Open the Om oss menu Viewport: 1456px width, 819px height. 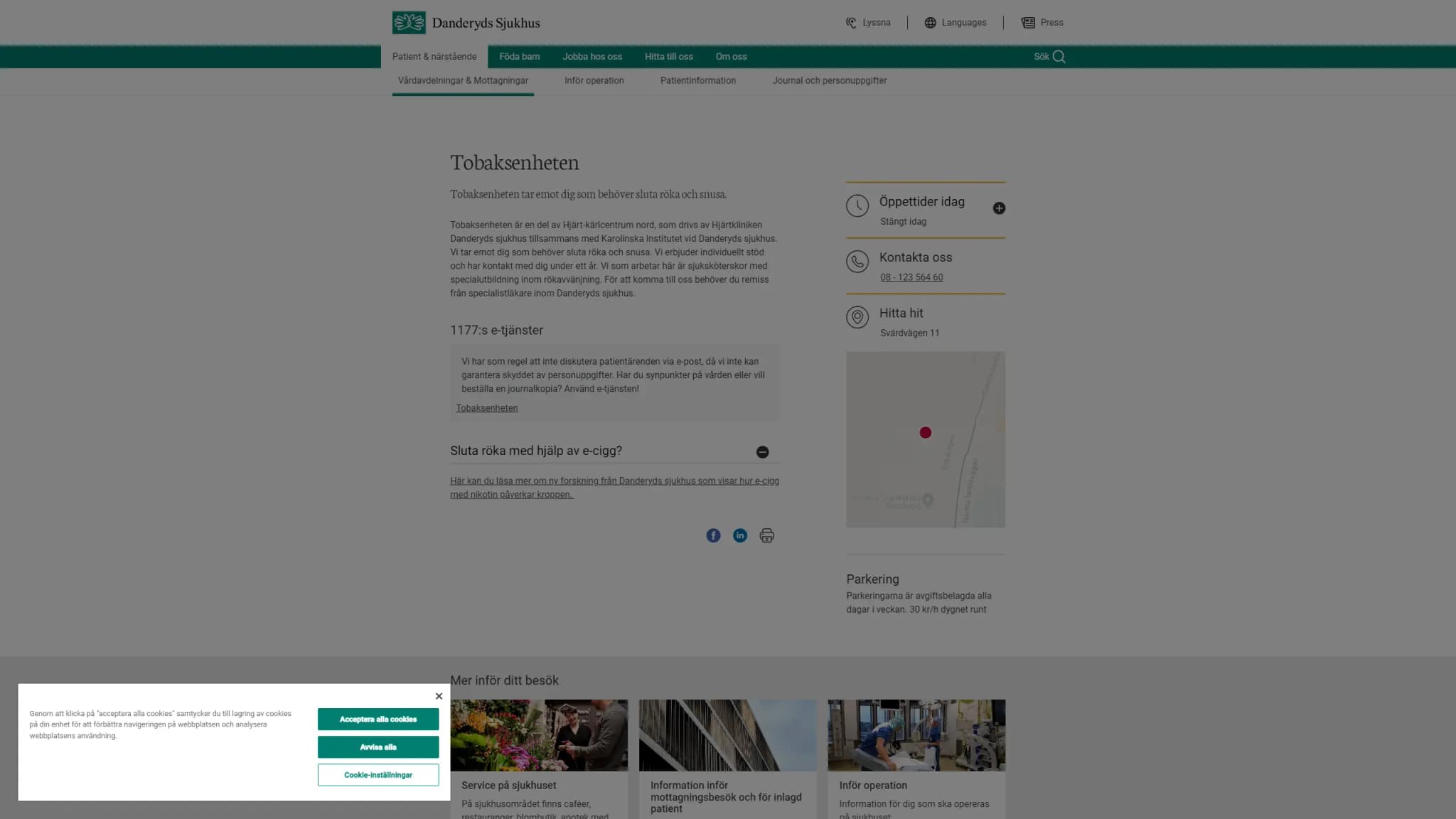(x=731, y=57)
